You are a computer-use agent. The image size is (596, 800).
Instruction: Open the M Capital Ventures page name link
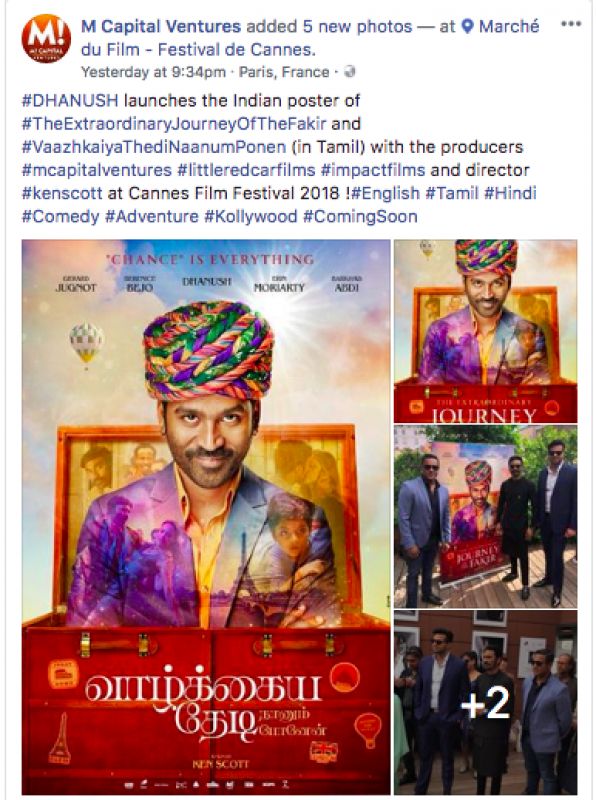161,26
